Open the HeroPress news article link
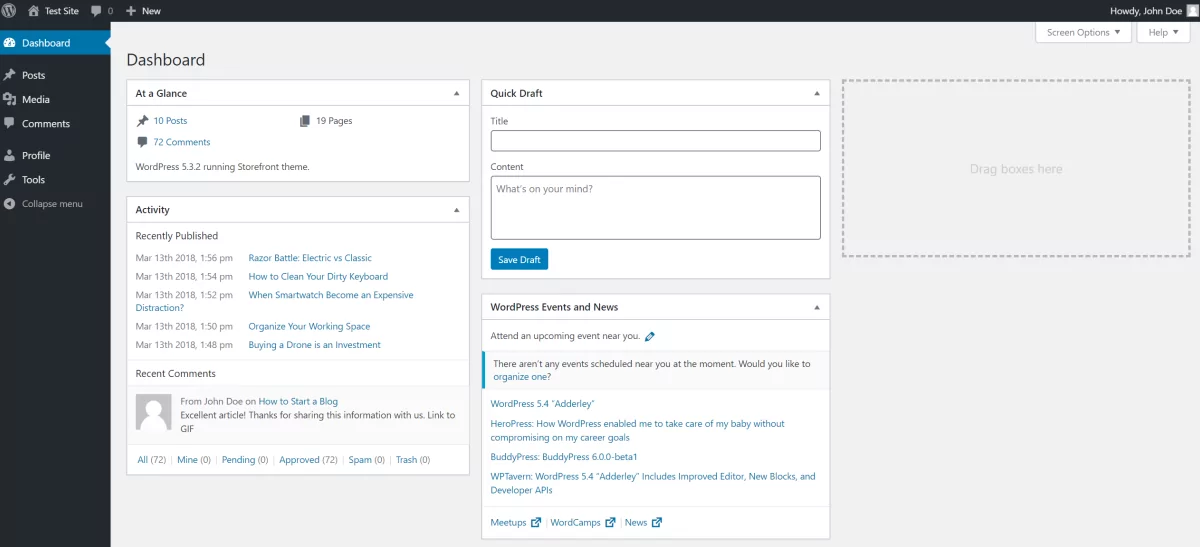 638,430
